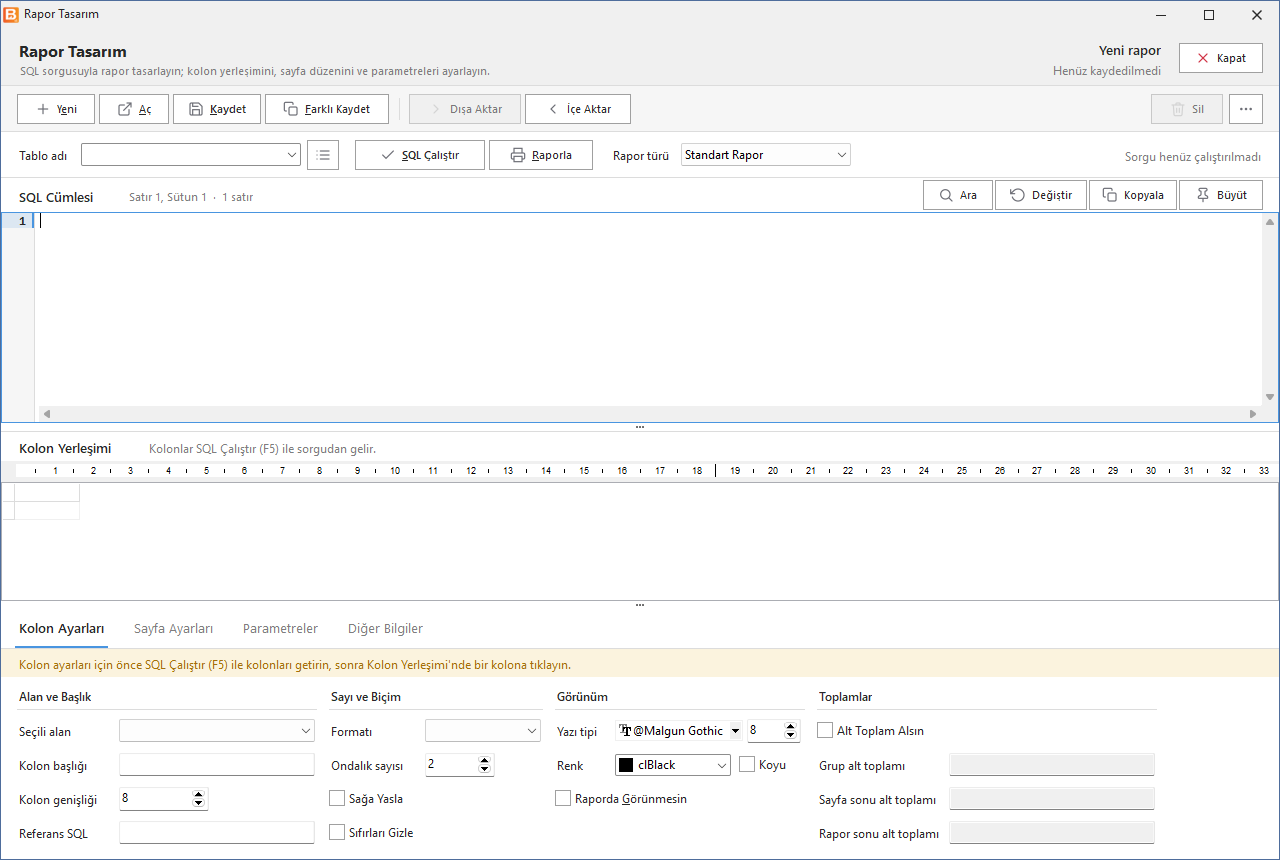This screenshot has height=860, width=1280.
Task: Click the Raporla print button
Action: (x=541, y=155)
